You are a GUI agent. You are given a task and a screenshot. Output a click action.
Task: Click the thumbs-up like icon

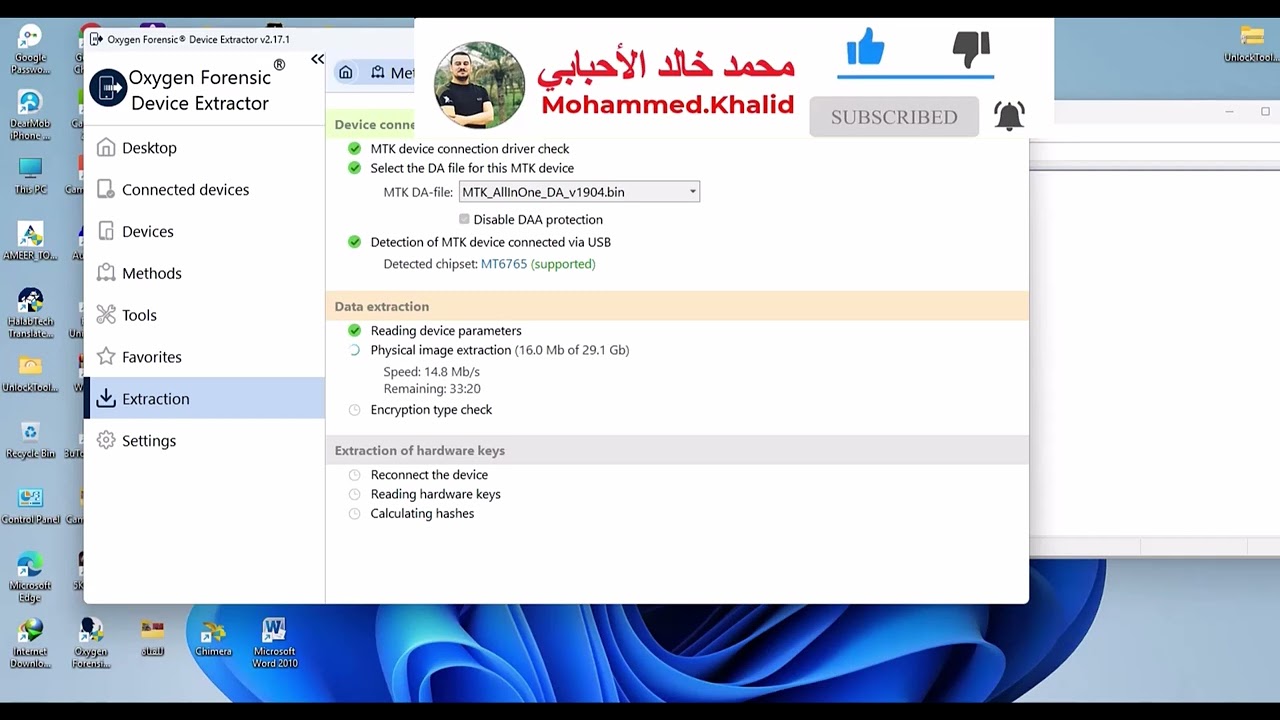click(x=865, y=47)
